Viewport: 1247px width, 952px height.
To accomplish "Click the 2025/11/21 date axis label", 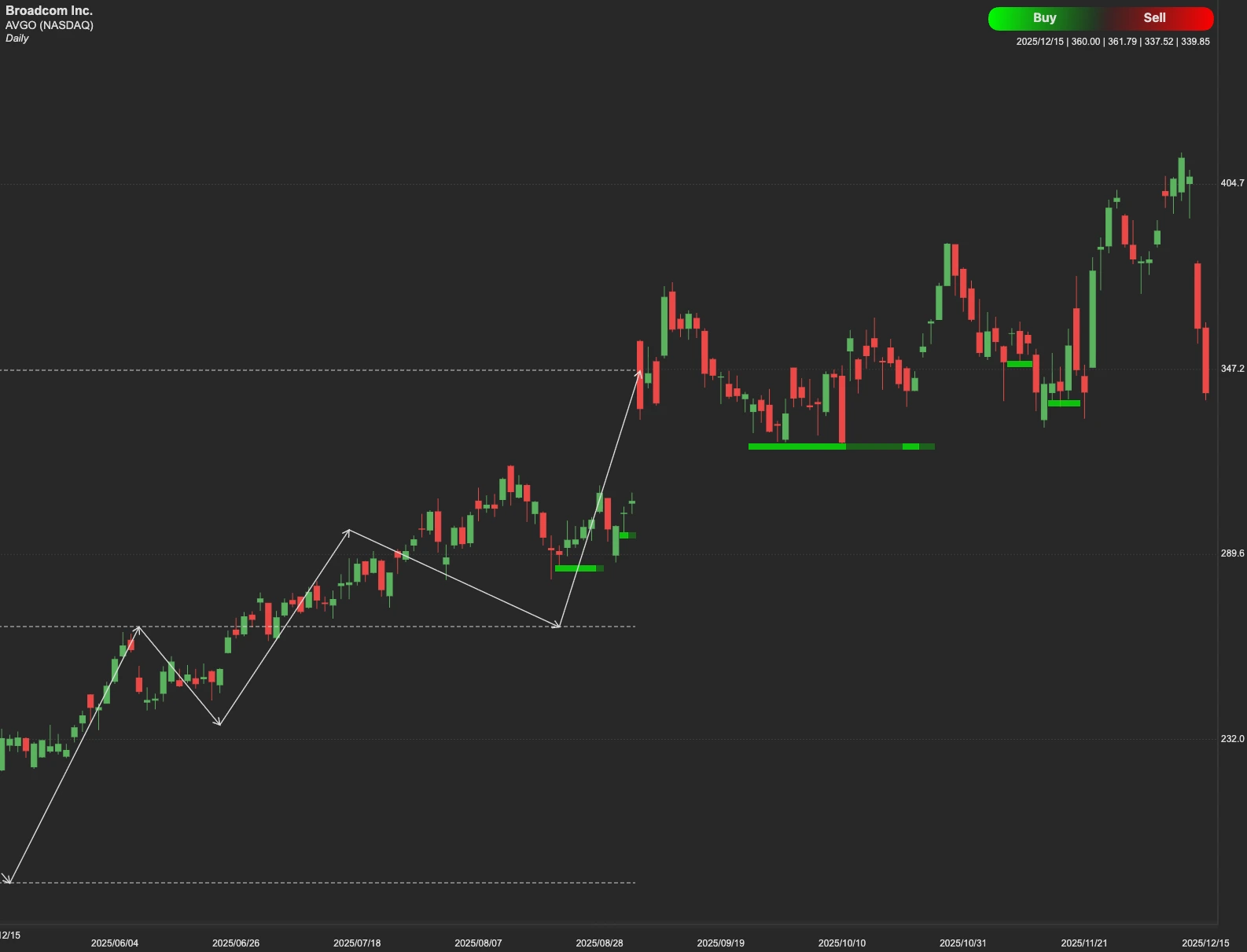I will coord(1084,943).
